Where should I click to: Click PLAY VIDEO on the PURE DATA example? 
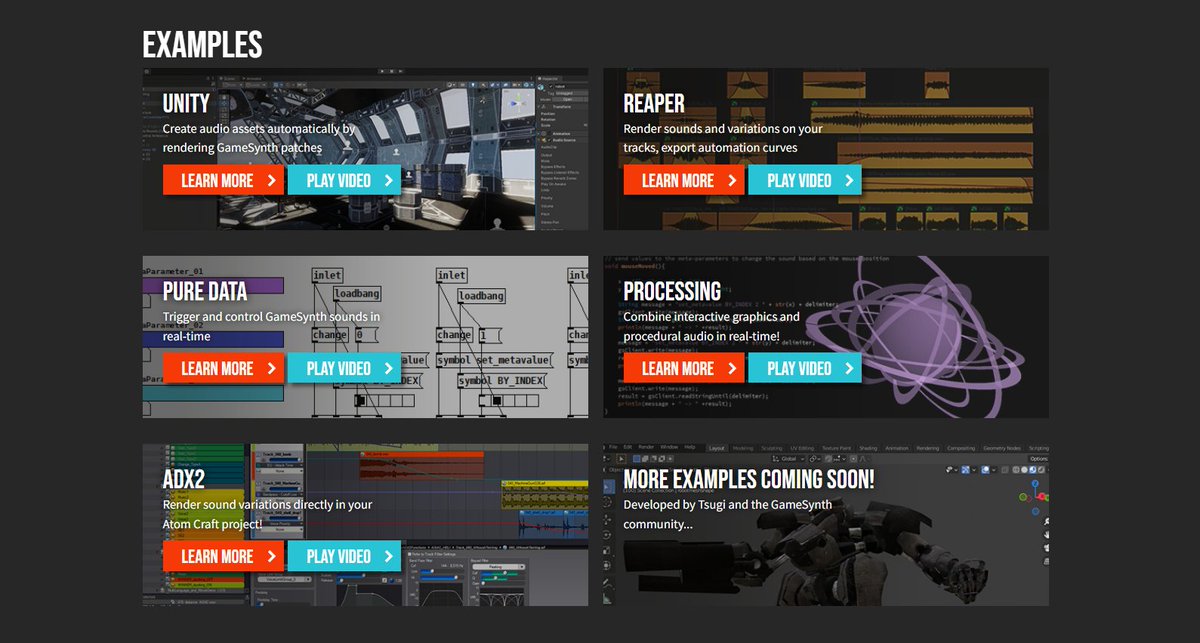[x=345, y=368]
